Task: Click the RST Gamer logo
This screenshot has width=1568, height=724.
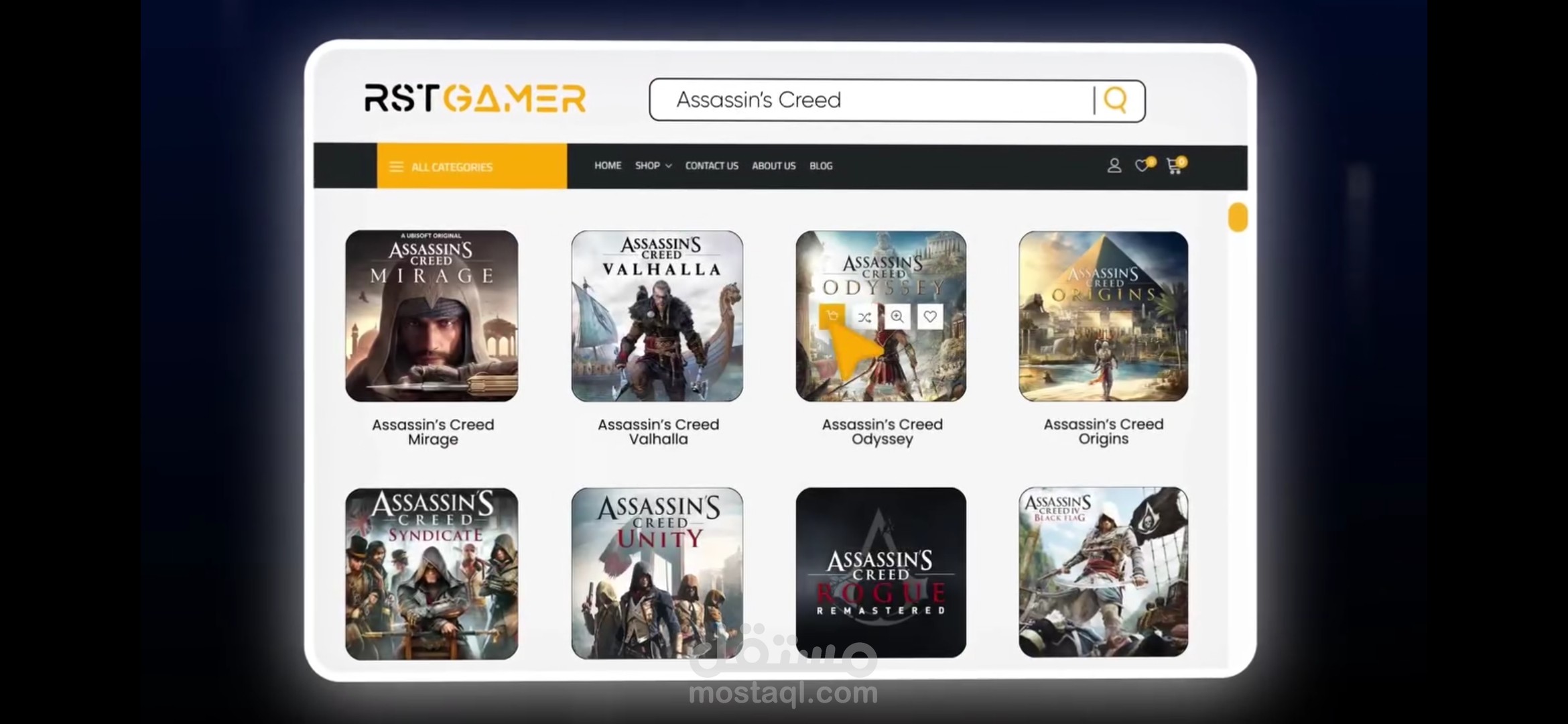Action: (x=475, y=99)
